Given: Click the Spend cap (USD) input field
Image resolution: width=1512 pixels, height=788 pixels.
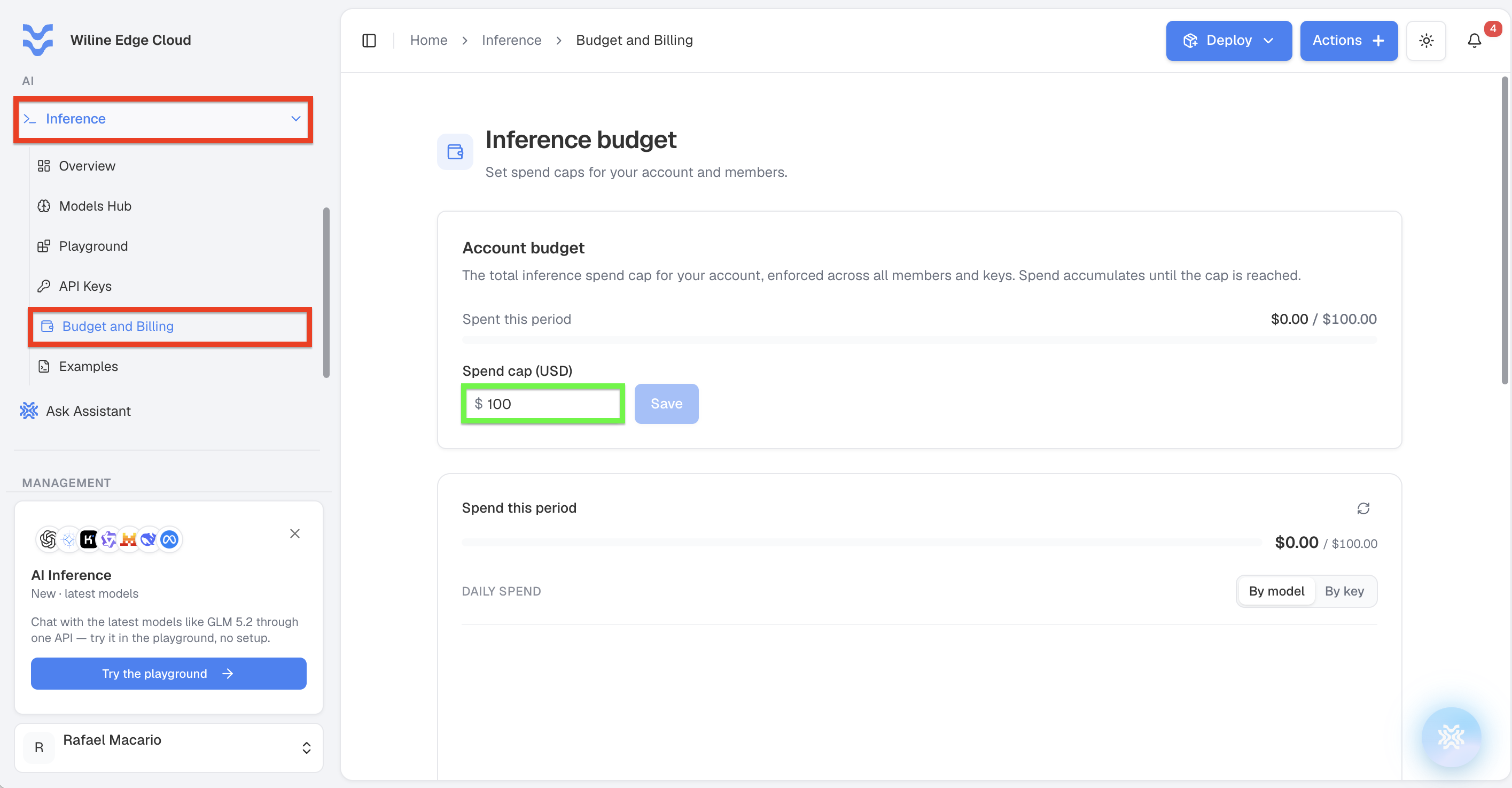Looking at the screenshot, I should (x=543, y=404).
